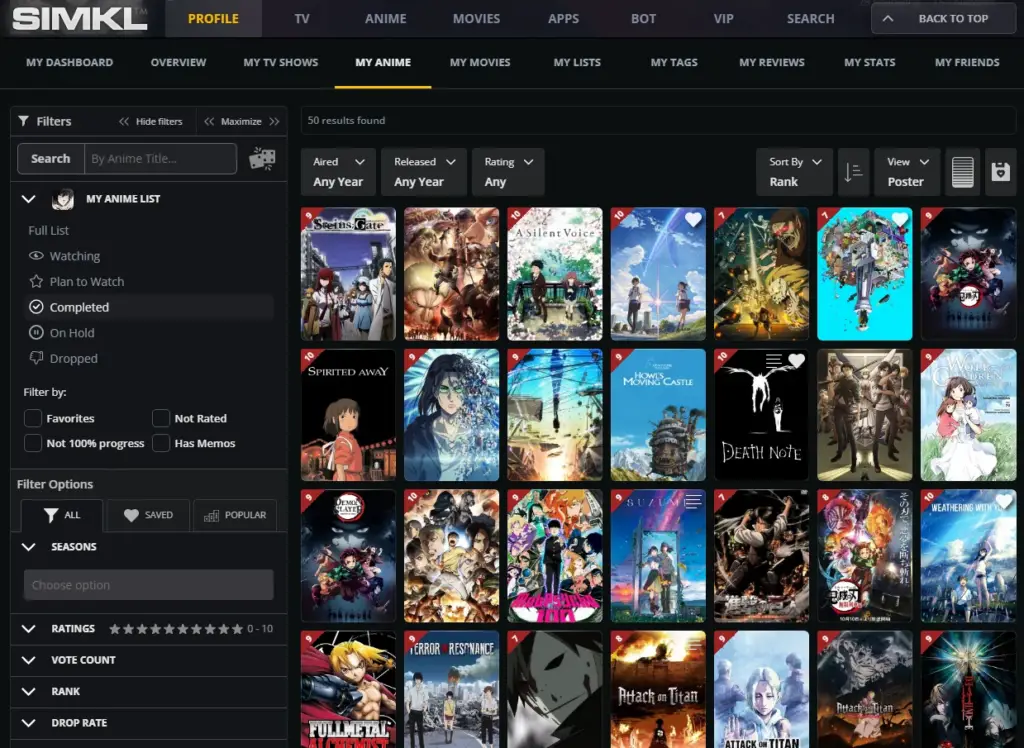Click the Back to Top button
The width and height of the screenshot is (1024, 748).
click(x=943, y=18)
